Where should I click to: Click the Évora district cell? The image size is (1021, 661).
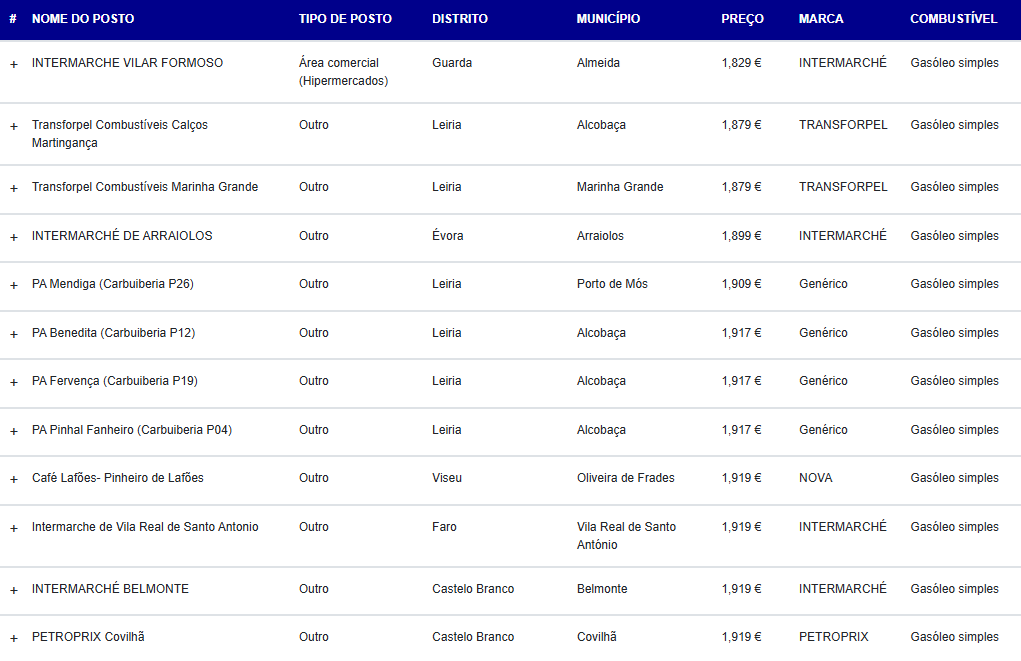point(447,235)
